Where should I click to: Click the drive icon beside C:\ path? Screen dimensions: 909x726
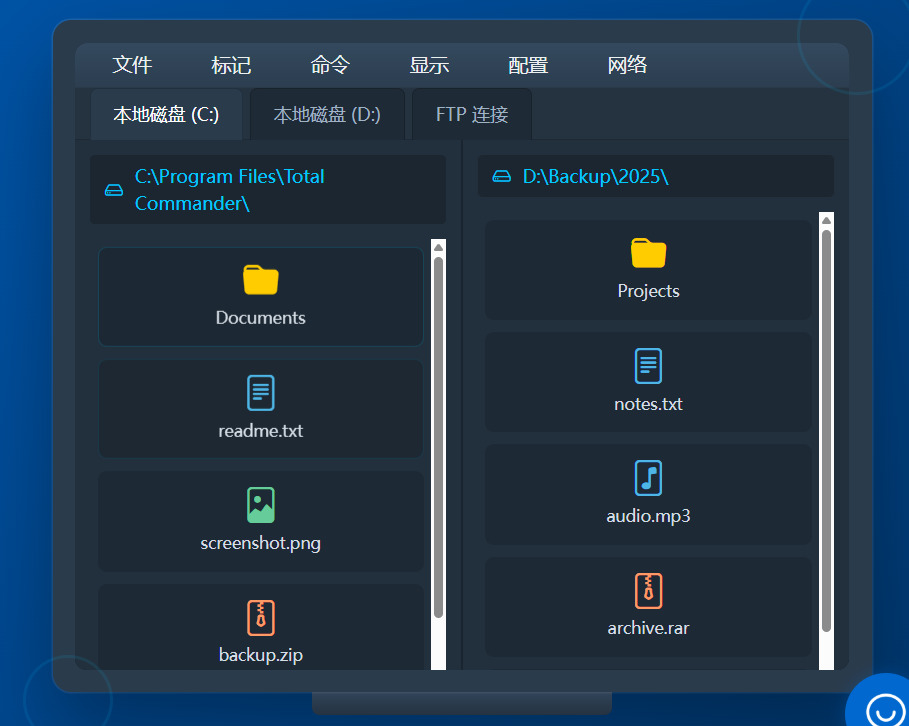click(x=114, y=190)
